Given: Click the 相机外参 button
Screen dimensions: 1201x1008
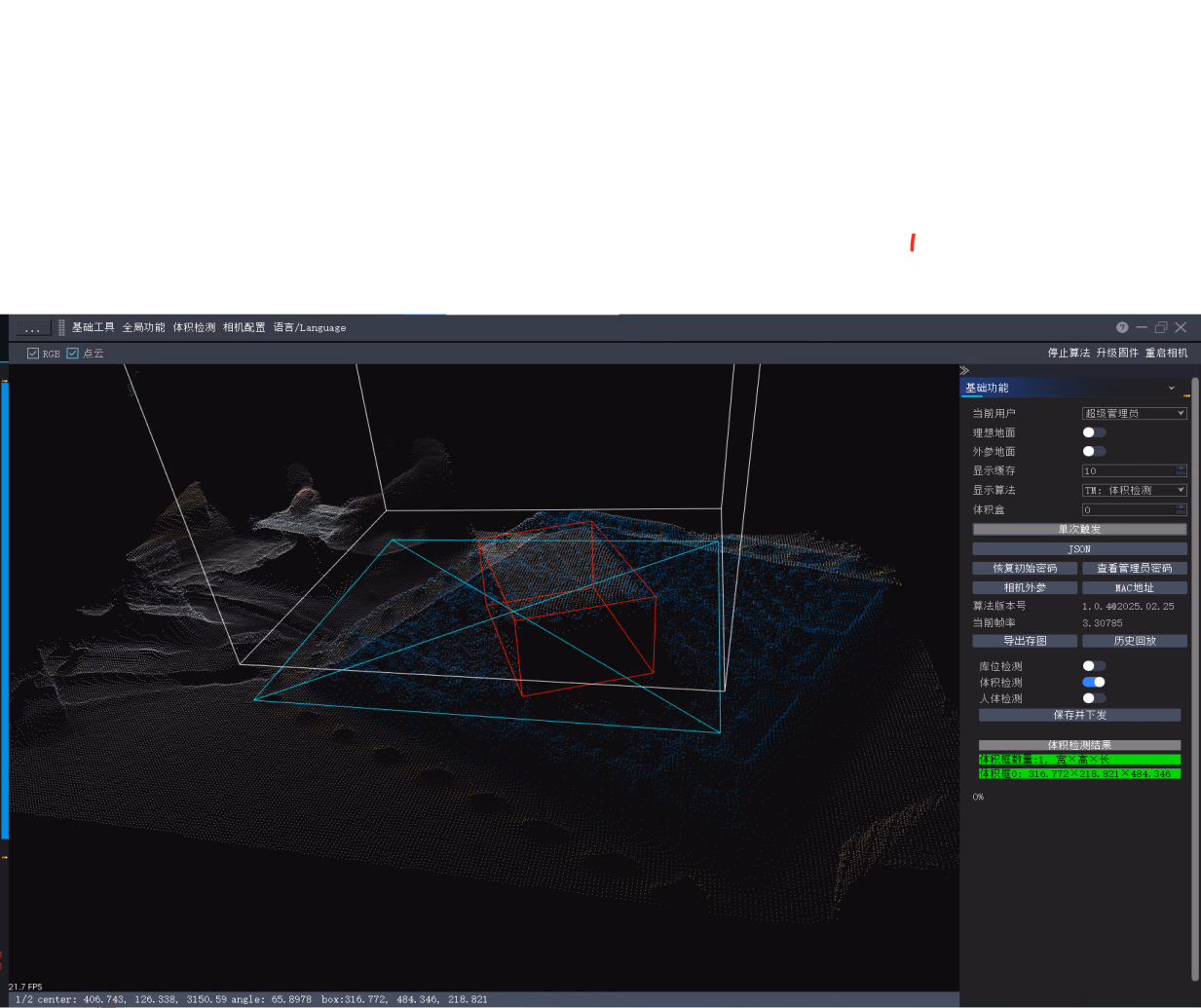Looking at the screenshot, I should [x=1025, y=587].
